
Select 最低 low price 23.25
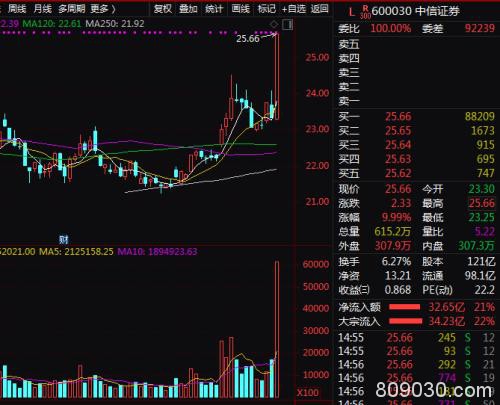coord(482,217)
